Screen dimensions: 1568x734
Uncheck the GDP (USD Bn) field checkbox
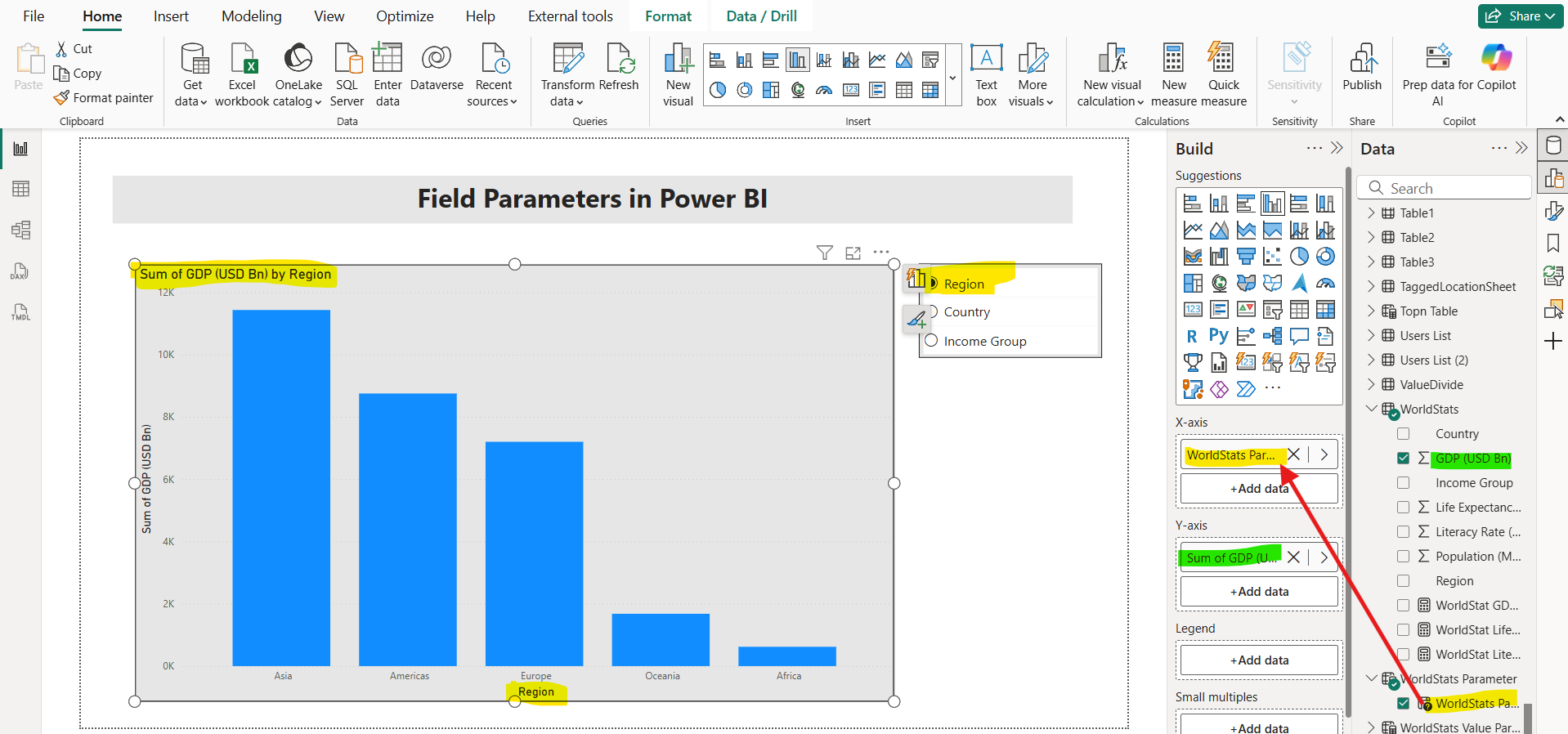(x=1404, y=459)
